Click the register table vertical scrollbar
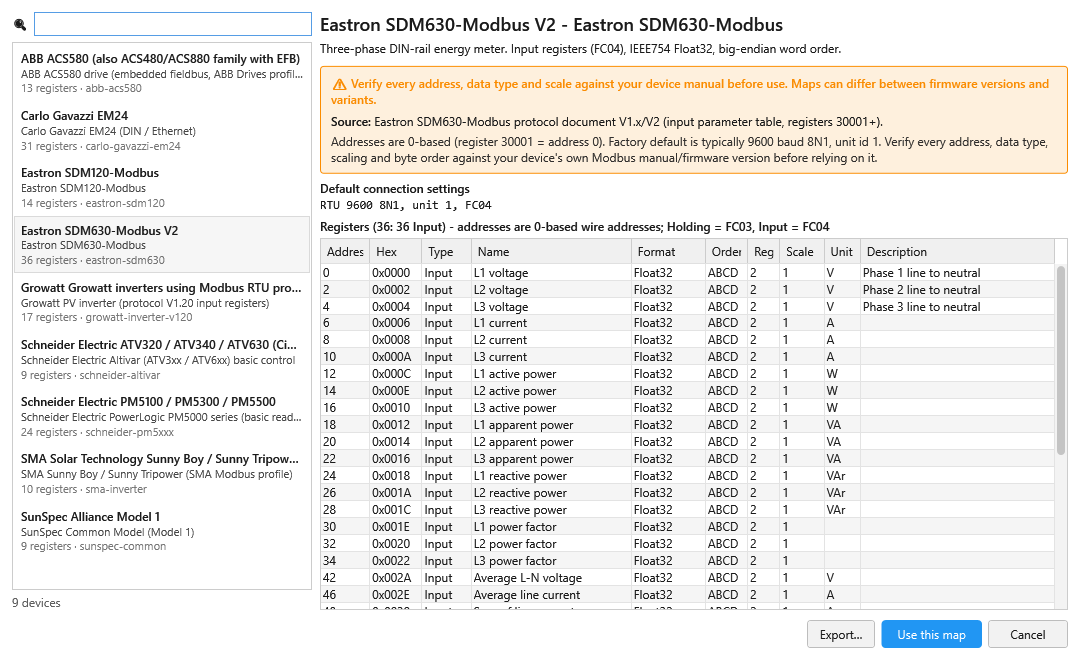 (1061, 360)
